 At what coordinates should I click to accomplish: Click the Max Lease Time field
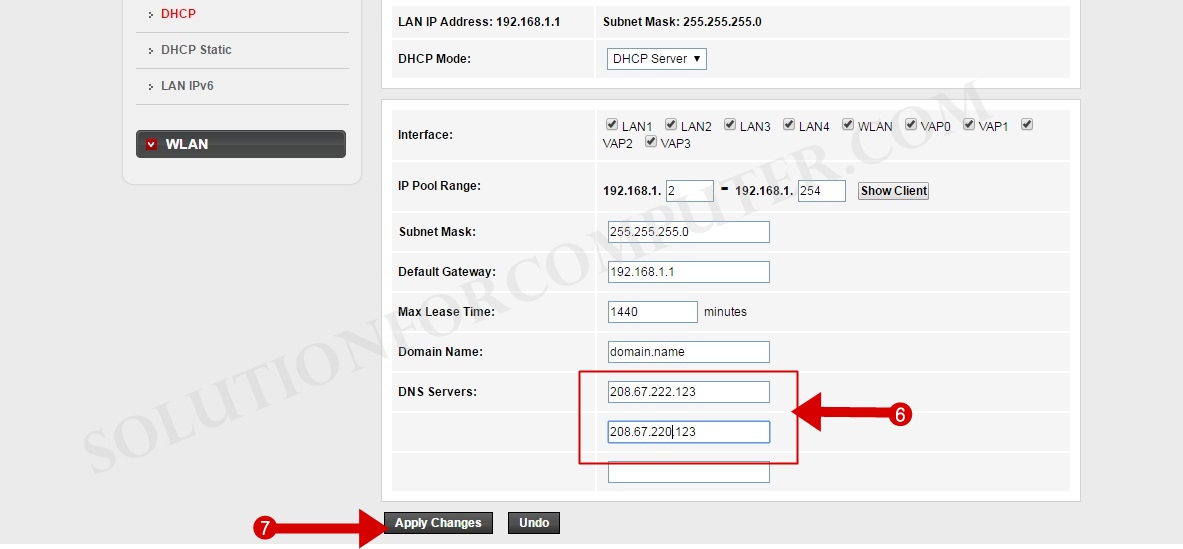[653, 312]
